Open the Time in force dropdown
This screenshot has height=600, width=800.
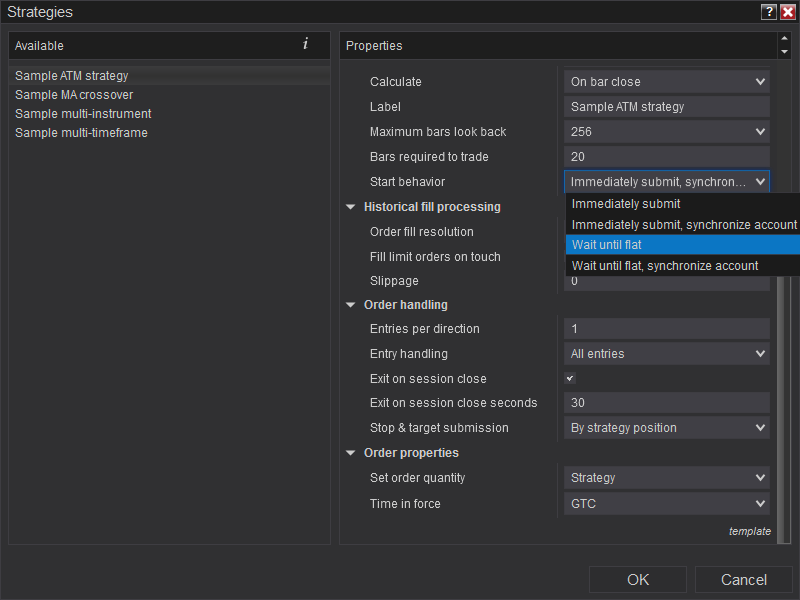click(666, 504)
